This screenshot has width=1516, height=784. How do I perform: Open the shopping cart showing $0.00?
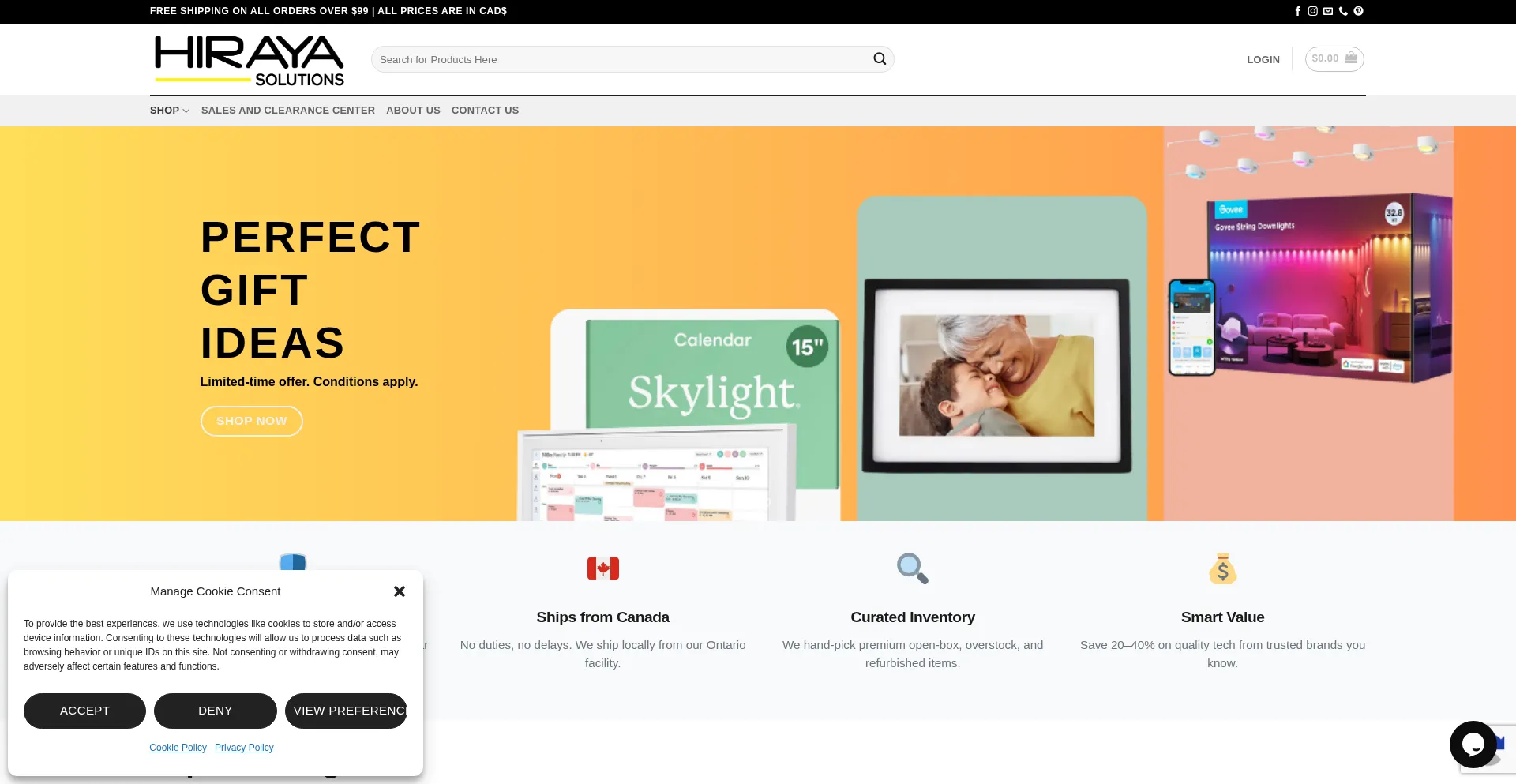[x=1334, y=58]
